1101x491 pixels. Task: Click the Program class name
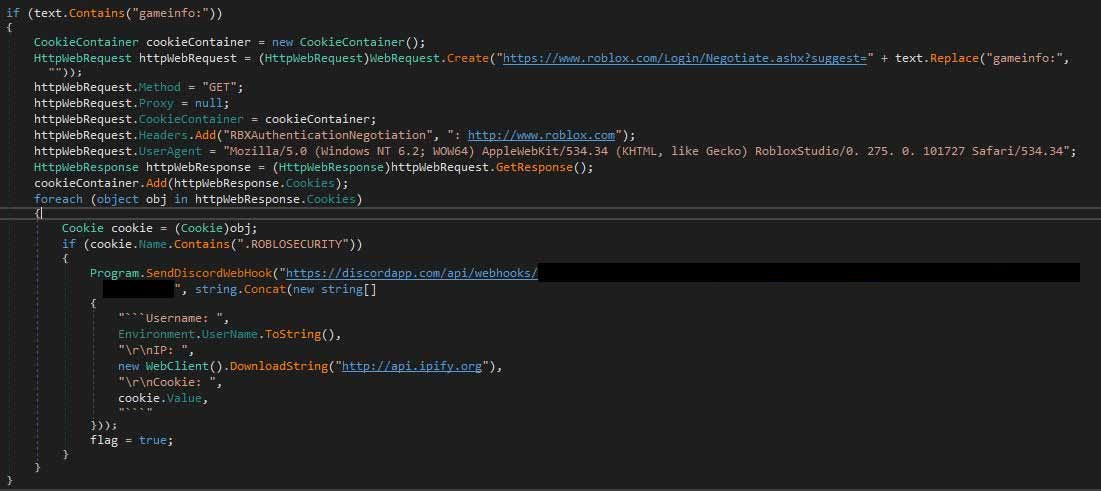(x=114, y=273)
